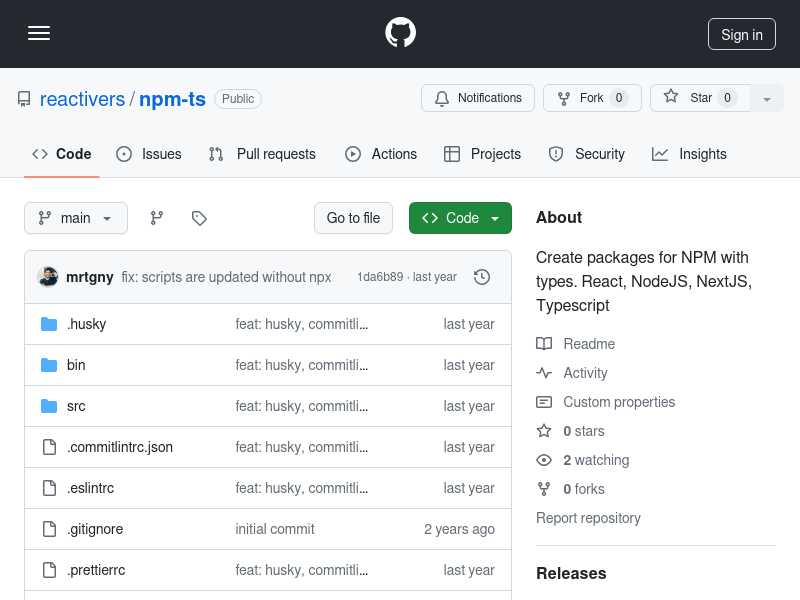Open the .husky folder
The image size is (800, 600).
86,324
